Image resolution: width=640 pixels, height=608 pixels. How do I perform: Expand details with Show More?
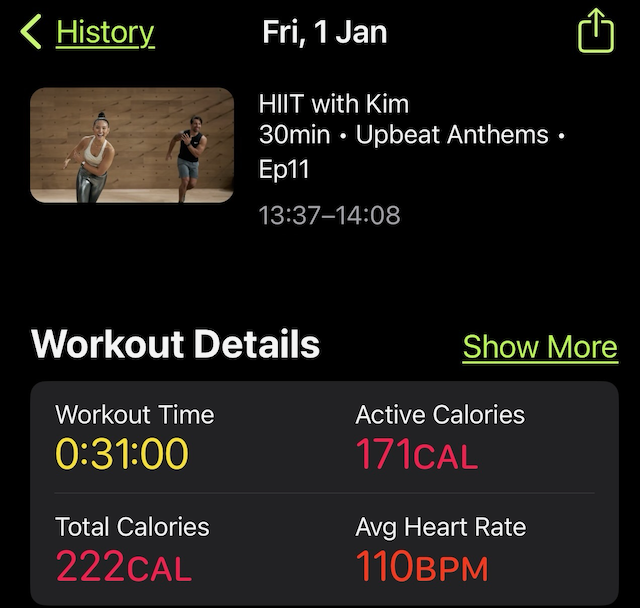point(540,347)
